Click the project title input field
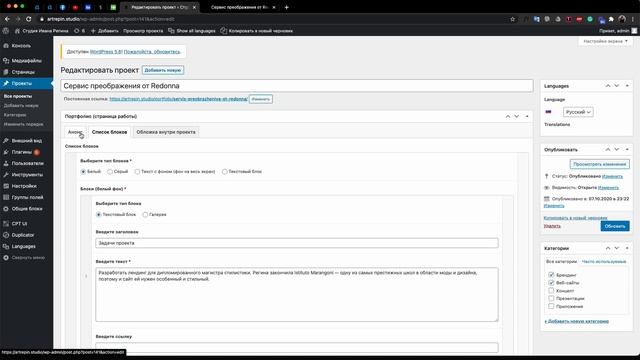The height and width of the screenshot is (360, 640). coord(297,86)
